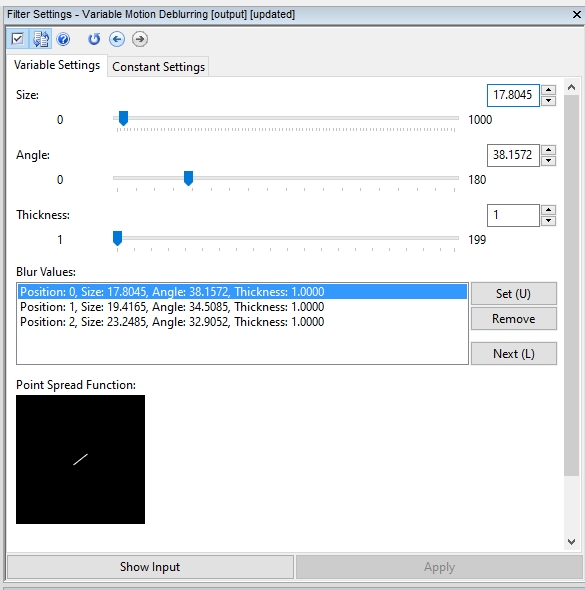Go back with the left arrow icon

pyautogui.click(x=117, y=39)
